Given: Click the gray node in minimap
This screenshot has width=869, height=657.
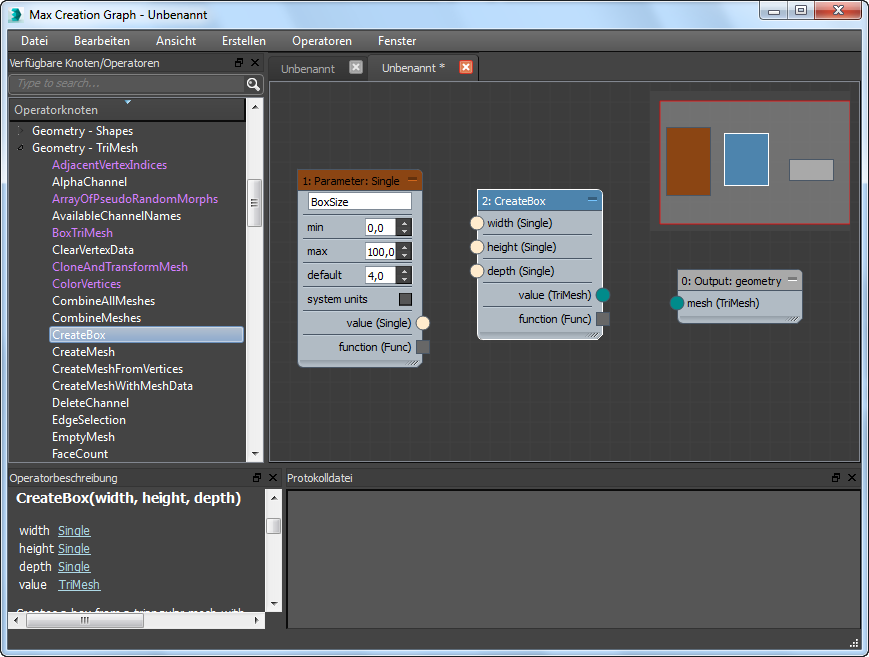Looking at the screenshot, I should pos(811,170).
